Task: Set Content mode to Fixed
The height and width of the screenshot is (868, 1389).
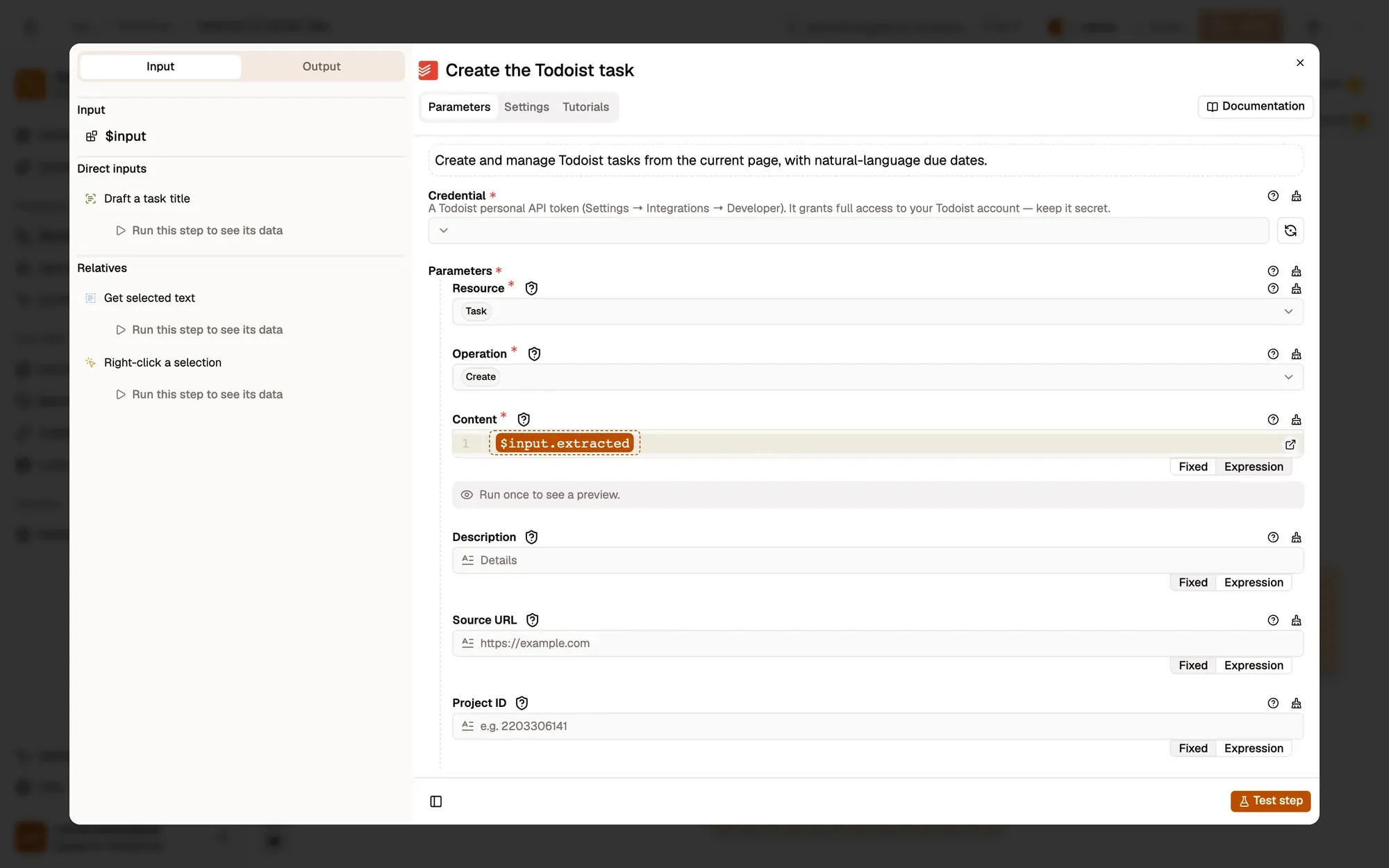Action: pyautogui.click(x=1192, y=467)
